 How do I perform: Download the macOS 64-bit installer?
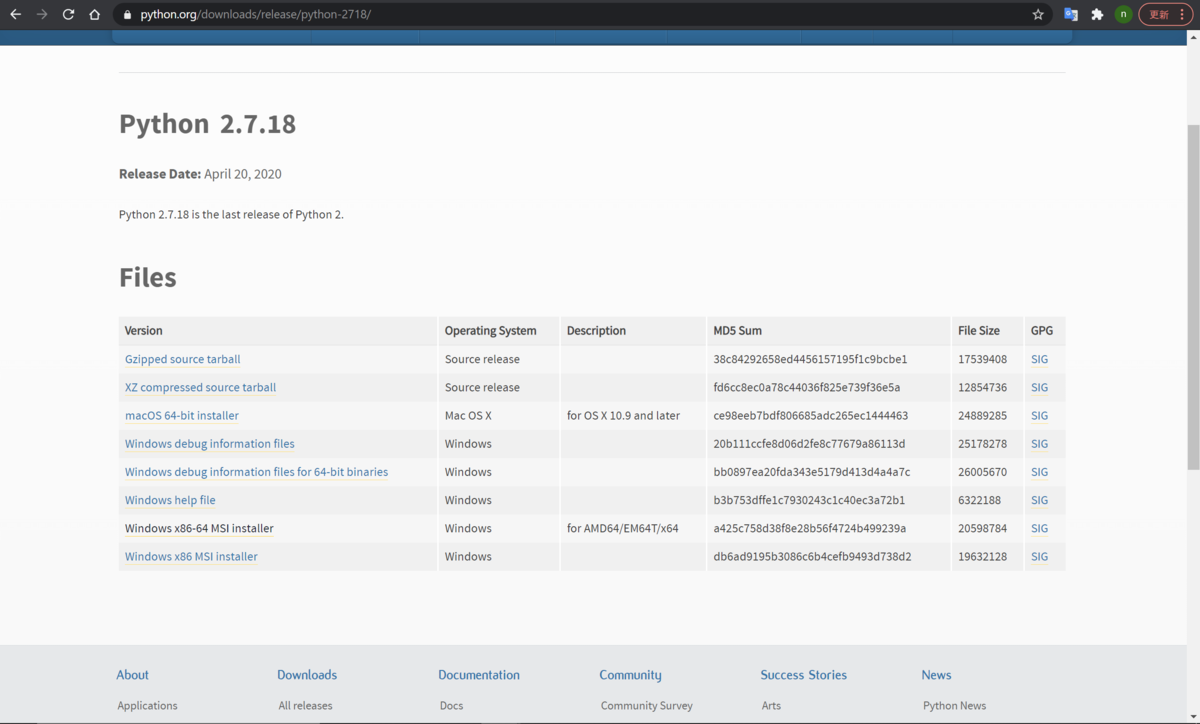182,415
